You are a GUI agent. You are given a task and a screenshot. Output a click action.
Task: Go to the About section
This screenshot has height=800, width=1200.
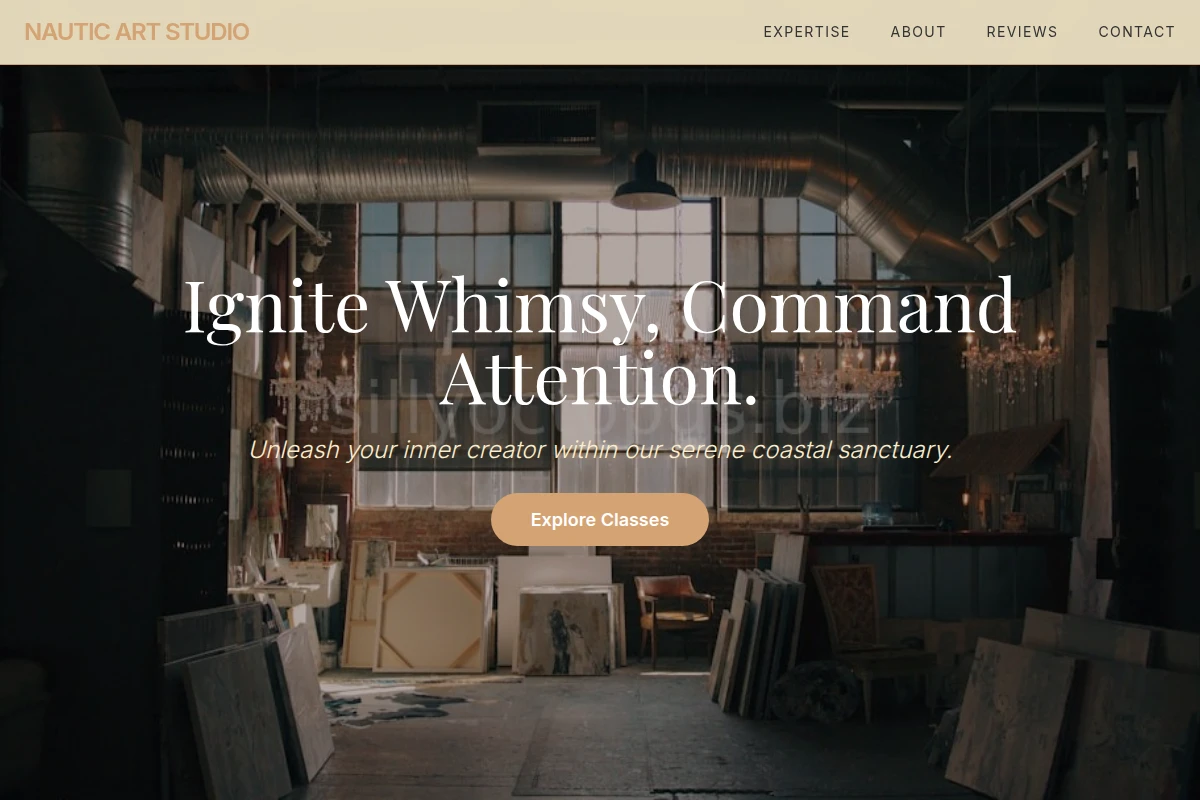pyautogui.click(x=918, y=32)
